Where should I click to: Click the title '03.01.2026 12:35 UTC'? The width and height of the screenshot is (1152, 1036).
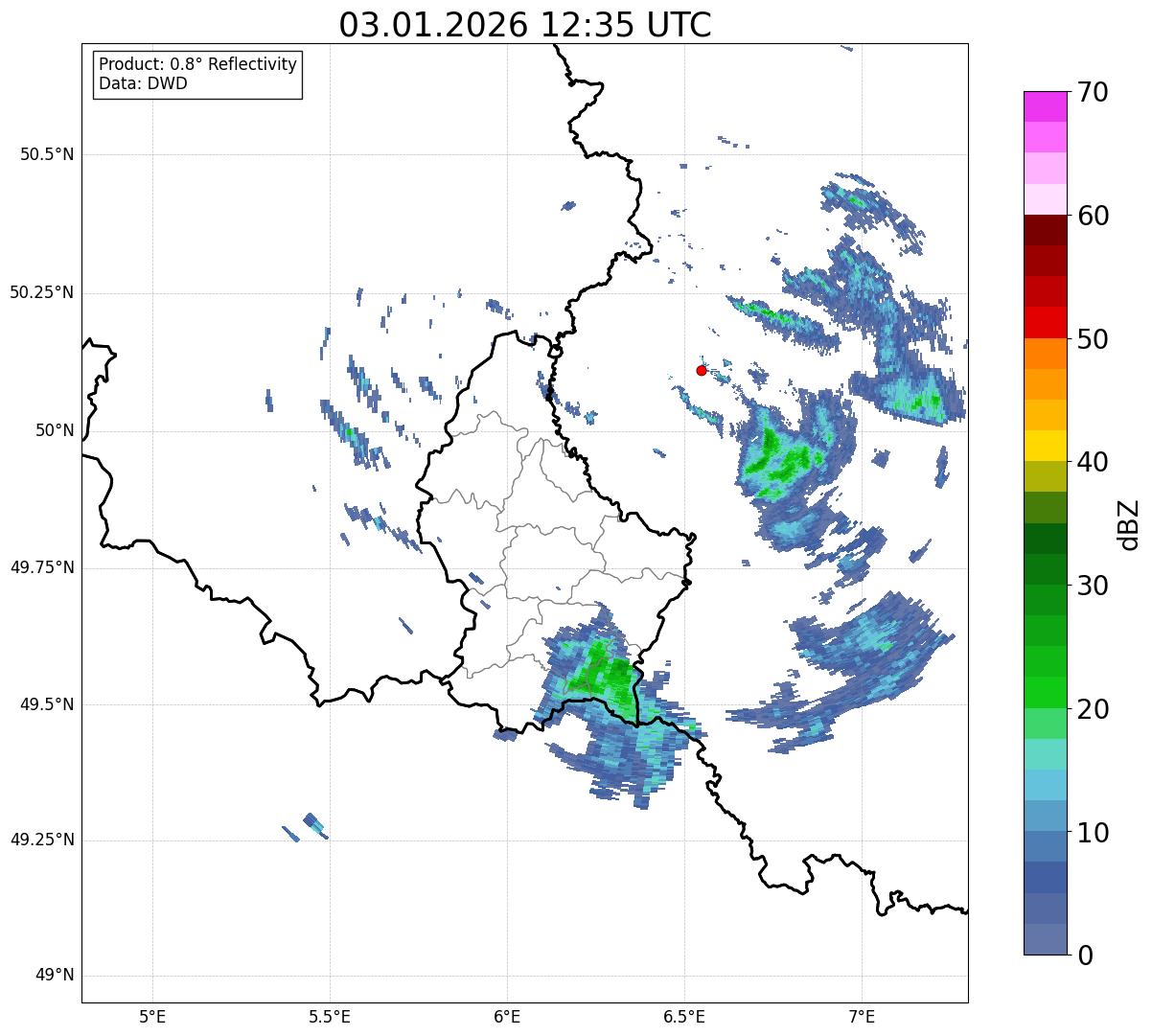pos(525,25)
